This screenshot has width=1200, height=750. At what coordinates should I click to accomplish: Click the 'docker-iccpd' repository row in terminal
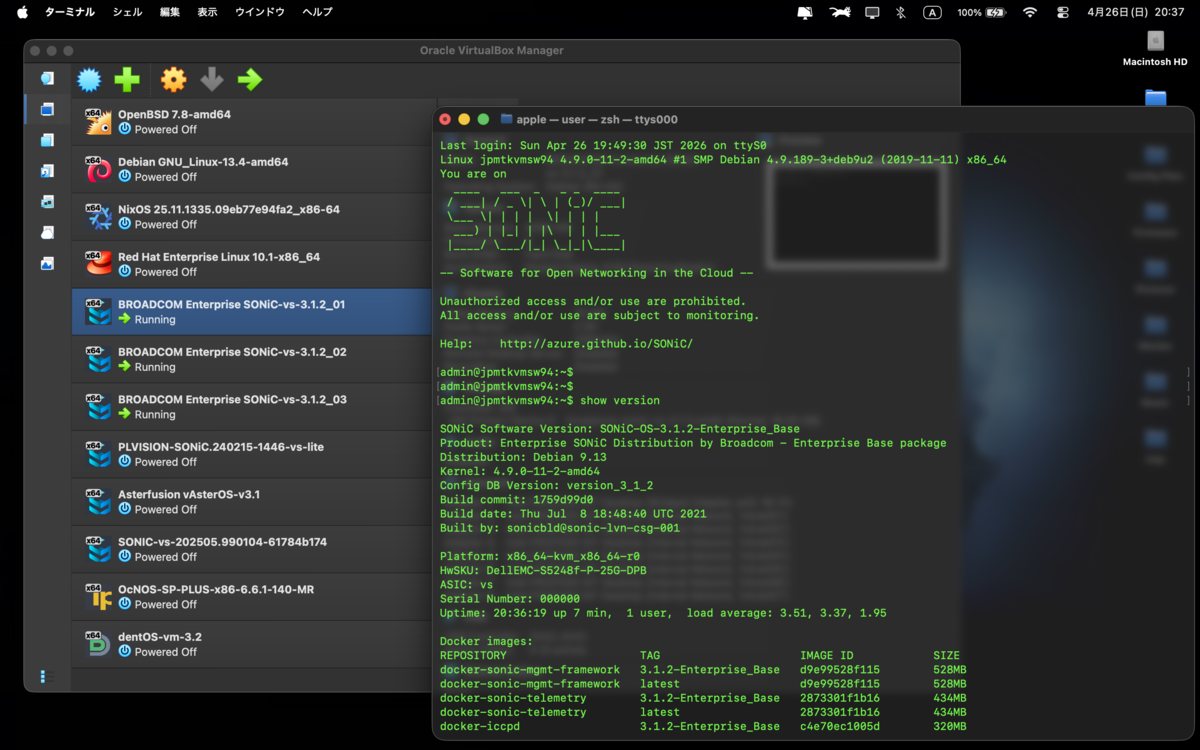(x=703, y=726)
